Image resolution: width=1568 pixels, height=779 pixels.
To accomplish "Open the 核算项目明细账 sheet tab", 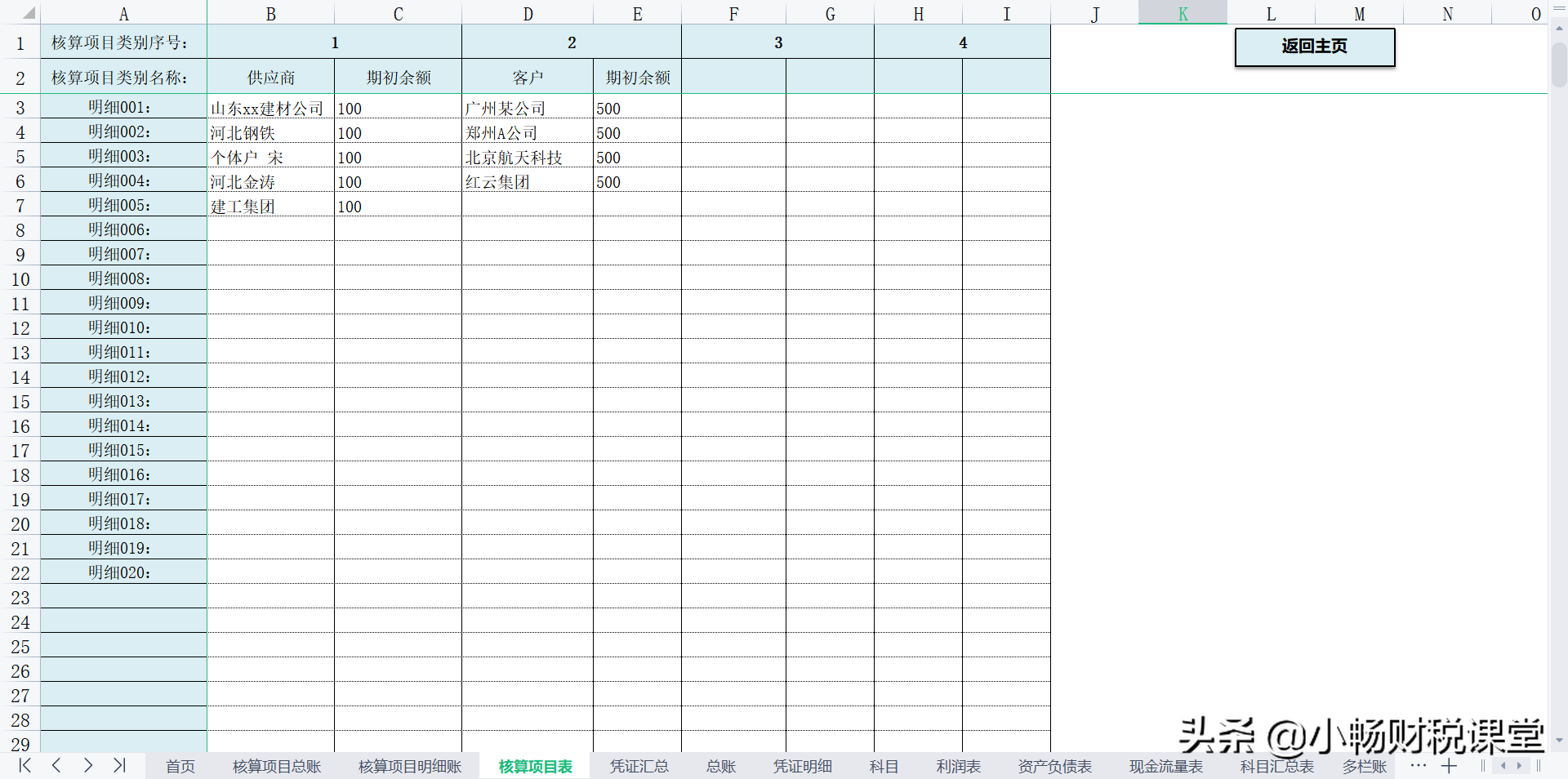I will point(410,767).
